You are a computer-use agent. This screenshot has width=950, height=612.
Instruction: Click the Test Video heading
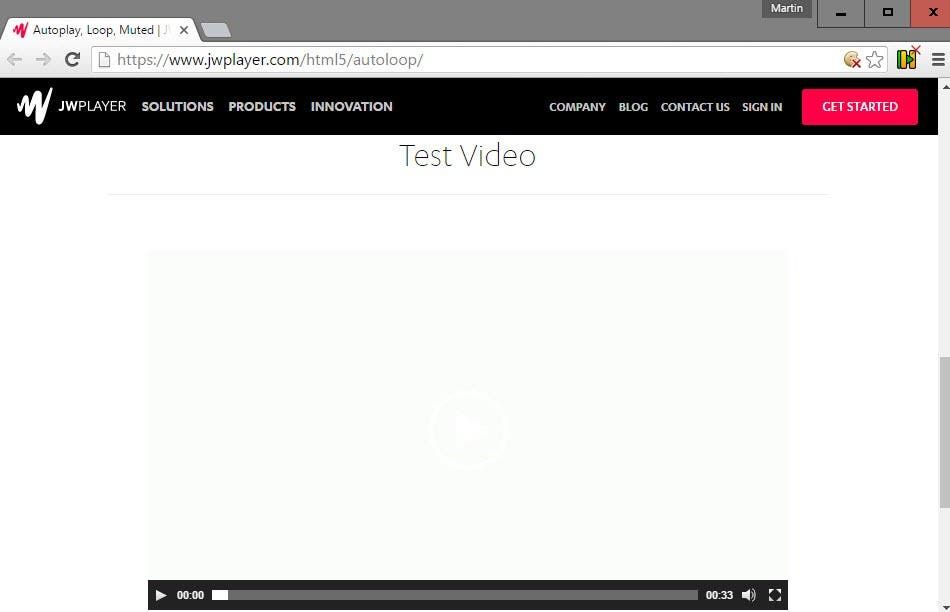coord(468,156)
